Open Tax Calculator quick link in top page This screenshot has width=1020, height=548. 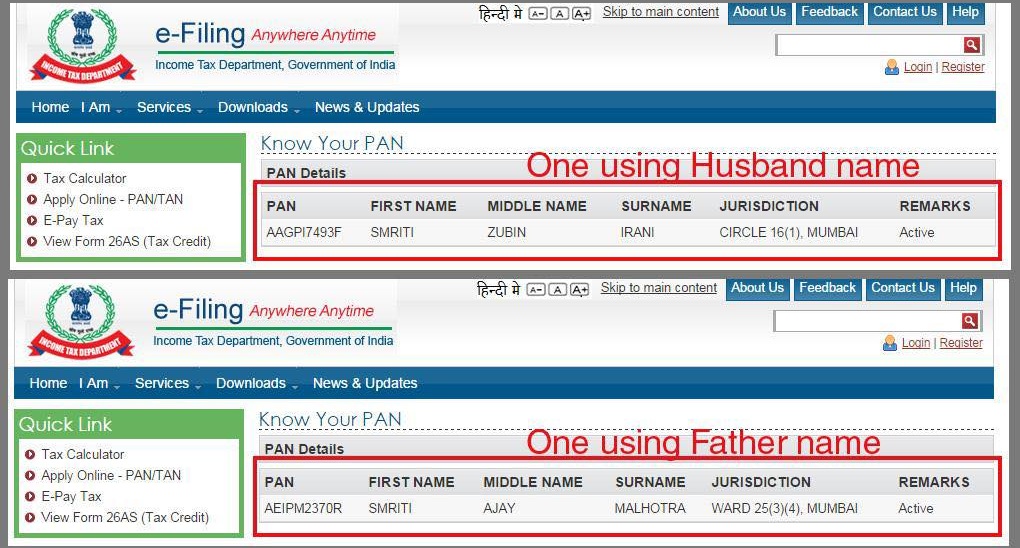pyautogui.click(x=85, y=178)
